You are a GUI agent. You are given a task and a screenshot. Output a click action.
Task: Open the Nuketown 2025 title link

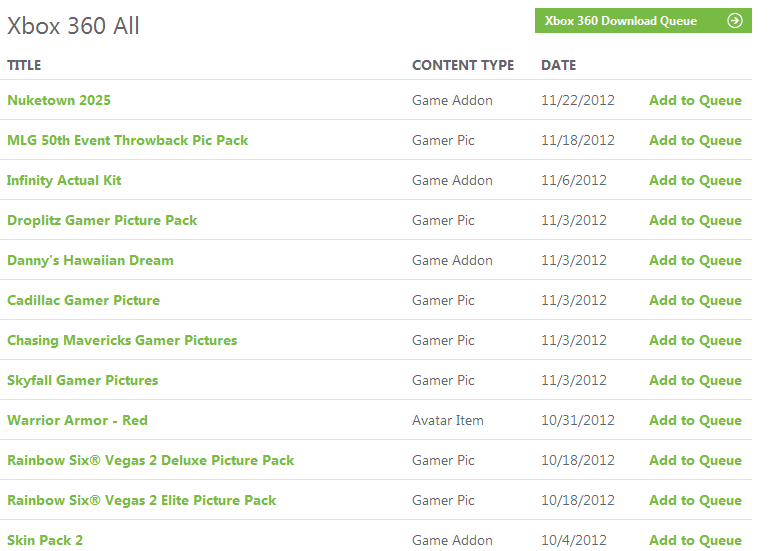pos(59,100)
